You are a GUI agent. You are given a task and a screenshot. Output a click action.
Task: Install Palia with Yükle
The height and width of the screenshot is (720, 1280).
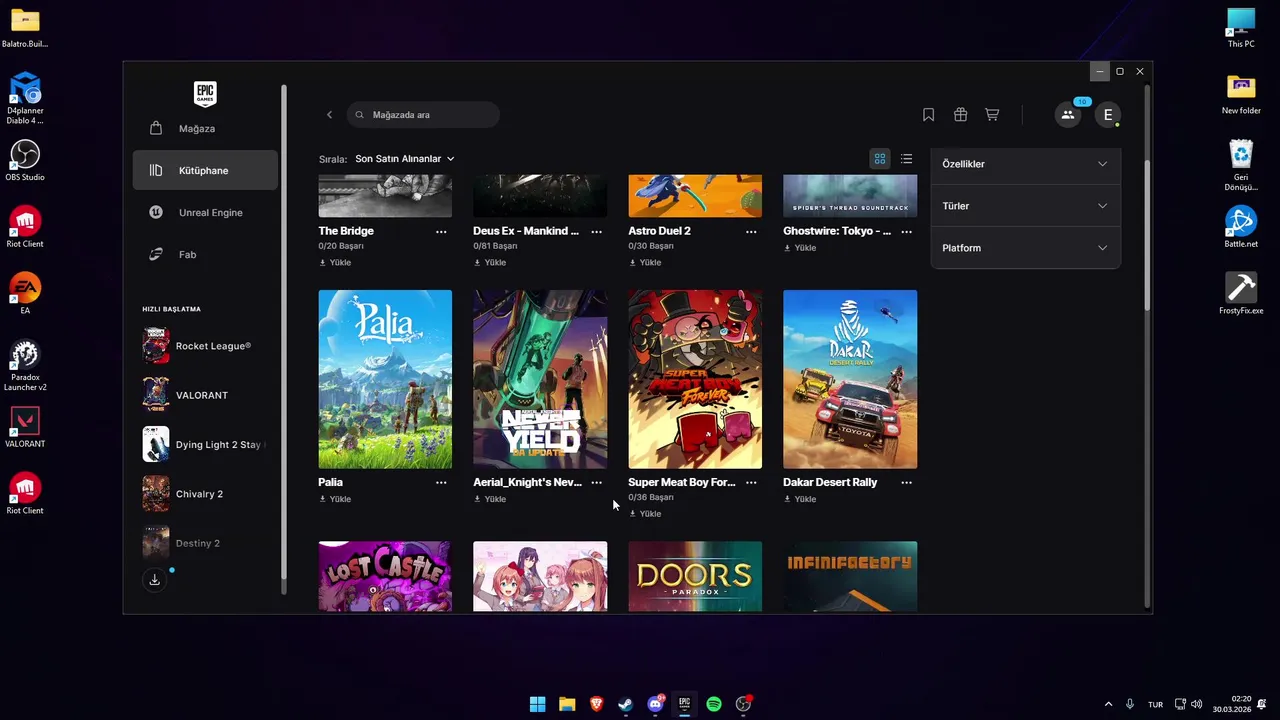pos(335,499)
